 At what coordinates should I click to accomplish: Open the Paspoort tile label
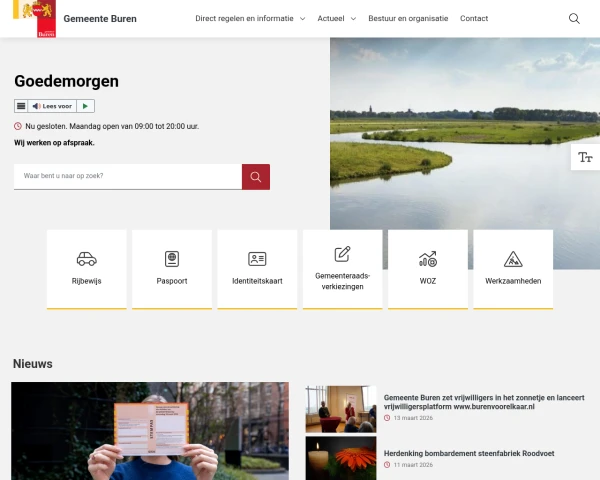(172, 281)
